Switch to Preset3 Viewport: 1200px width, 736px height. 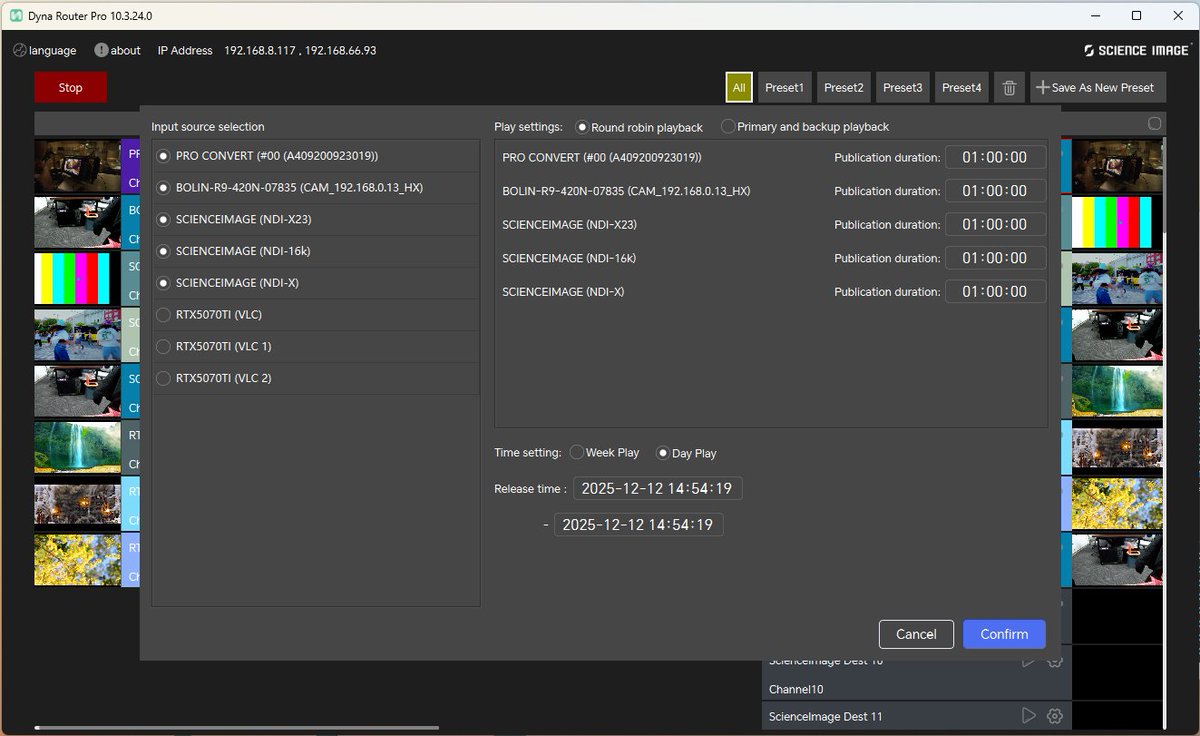tap(902, 88)
